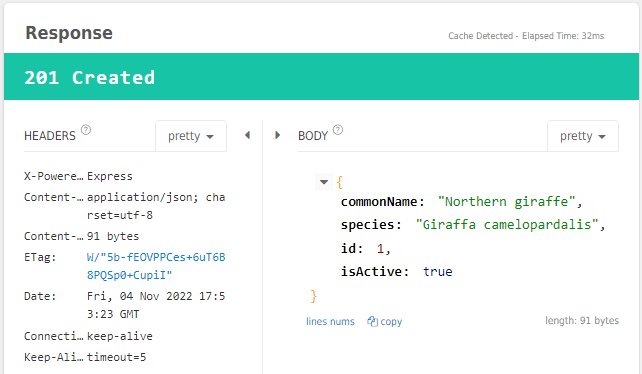Click the help icon next to HEADERS
Screen dimensions: 642x374
click(x=86, y=130)
